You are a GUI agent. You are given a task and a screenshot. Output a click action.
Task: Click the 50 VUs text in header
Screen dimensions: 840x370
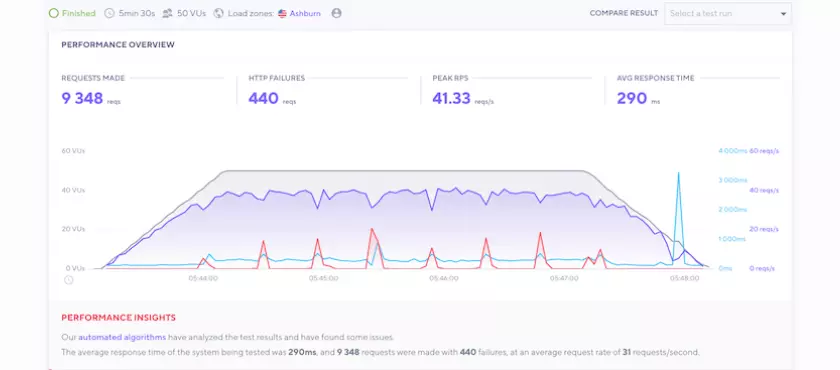click(192, 13)
